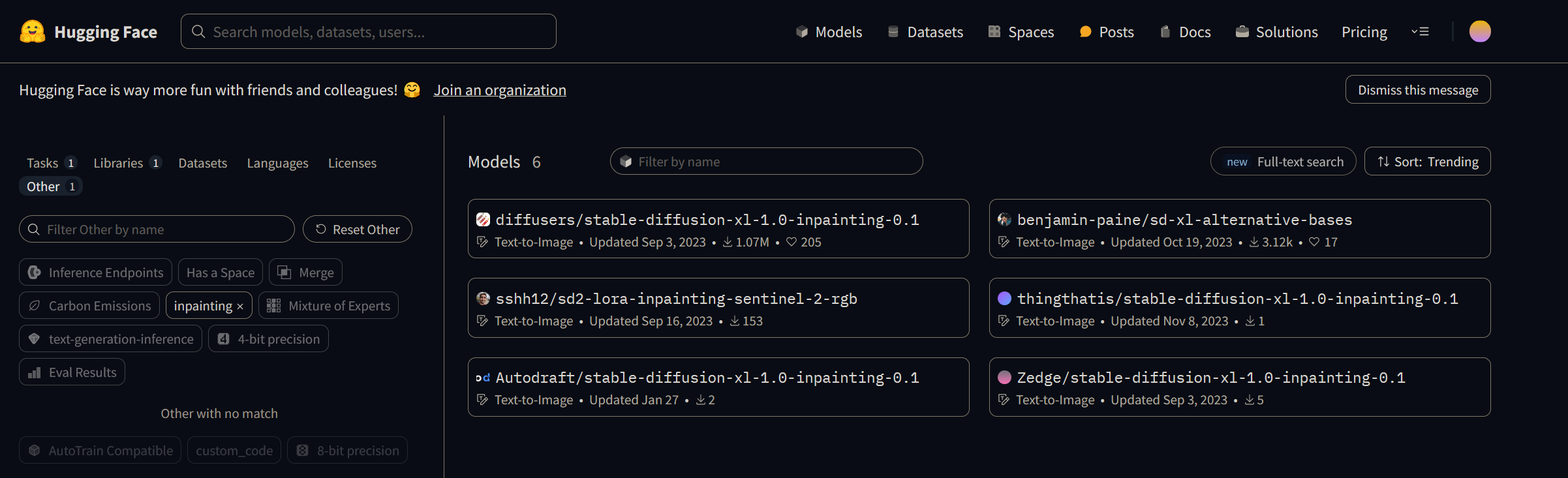Focus the Filter by name field
1568x478 pixels.
pos(766,161)
